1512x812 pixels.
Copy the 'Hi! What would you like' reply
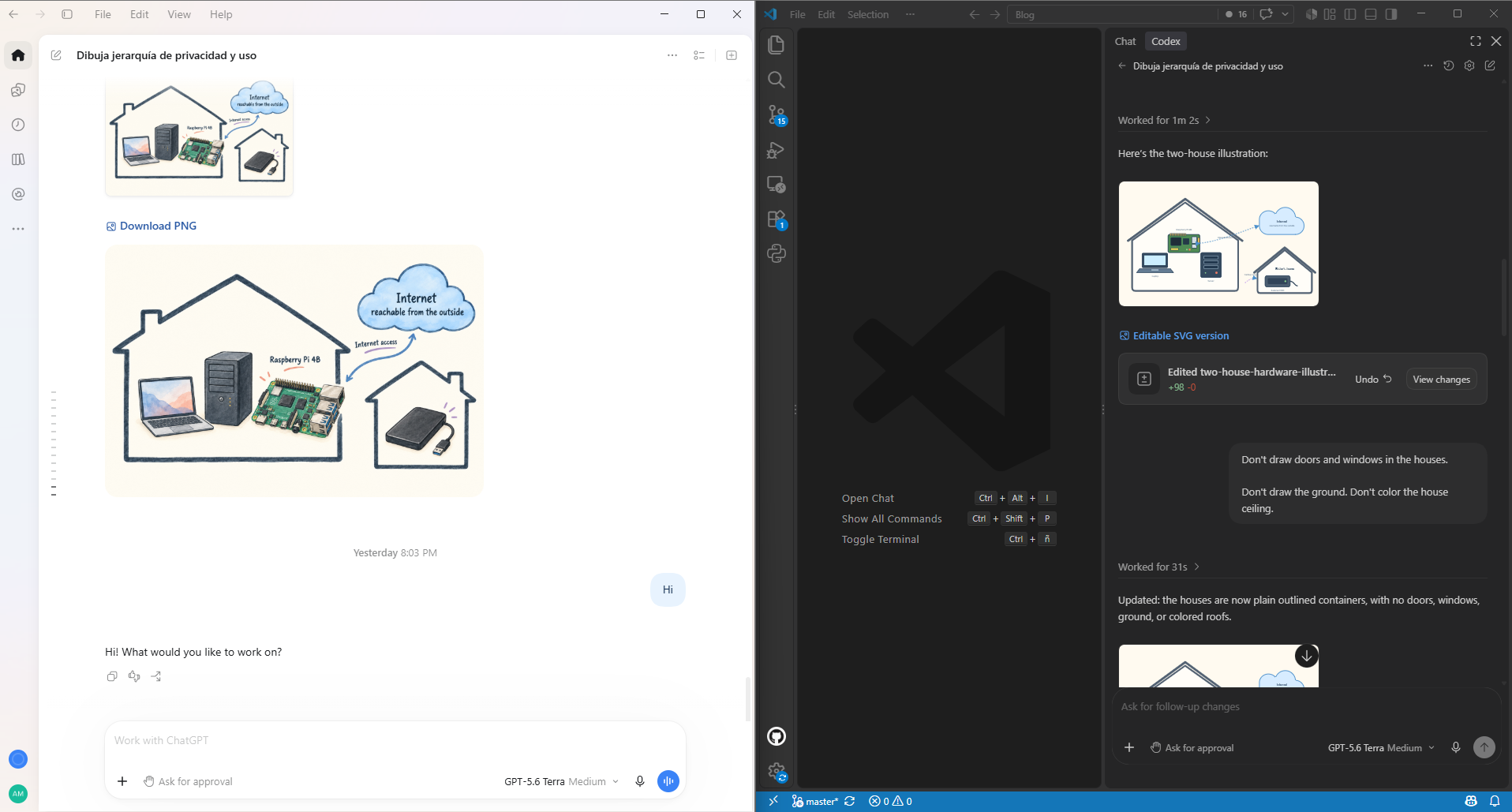[112, 676]
